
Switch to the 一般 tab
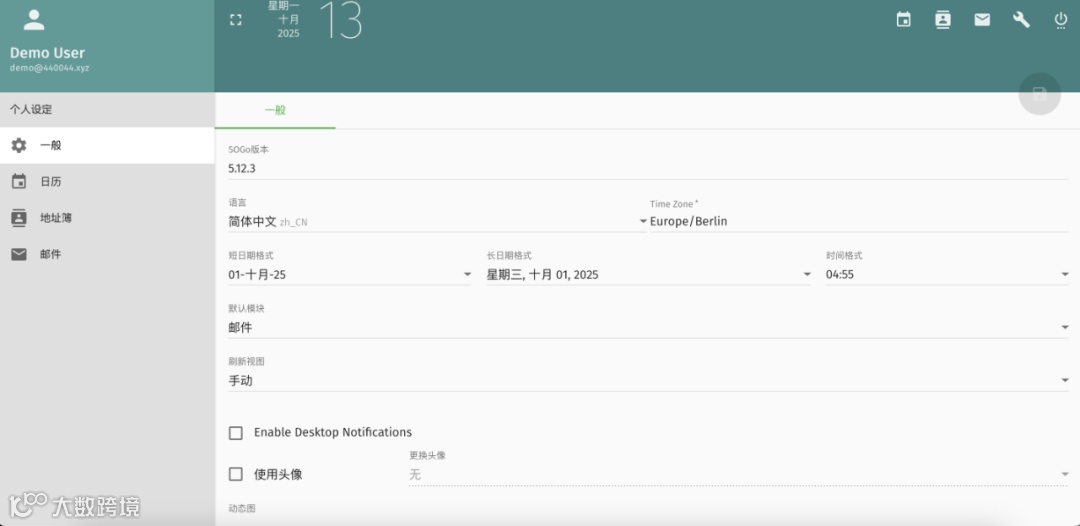tap(275, 110)
